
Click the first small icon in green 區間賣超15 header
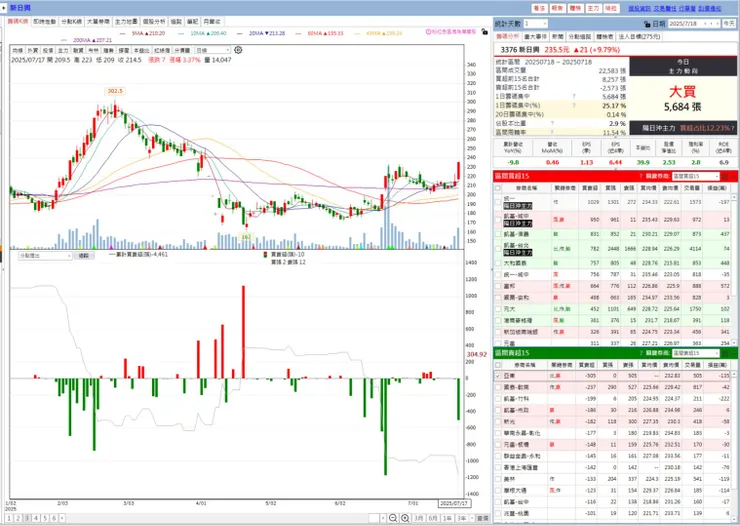[725, 353]
